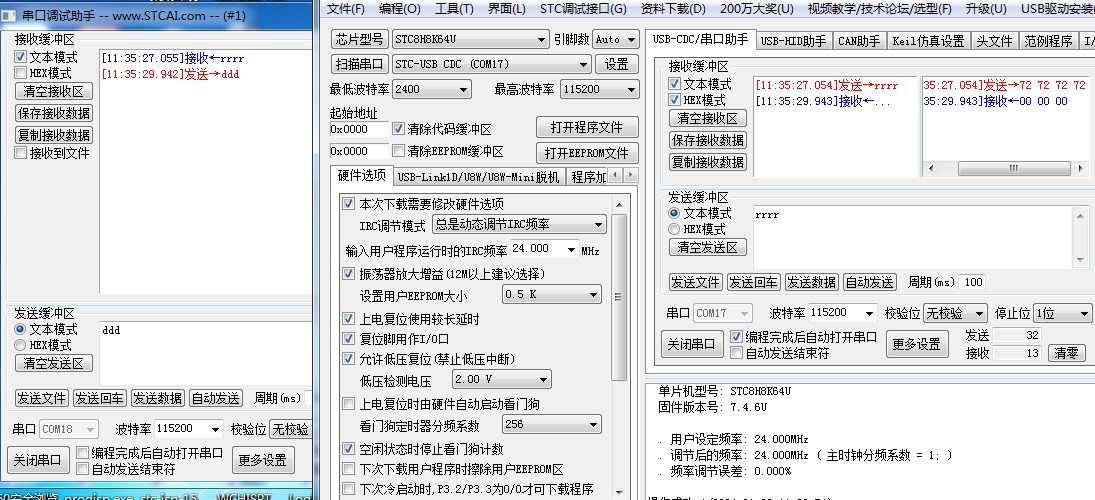Open 最低波特率 2400 dropdown
This screenshot has width=1095, height=500.
[432, 89]
